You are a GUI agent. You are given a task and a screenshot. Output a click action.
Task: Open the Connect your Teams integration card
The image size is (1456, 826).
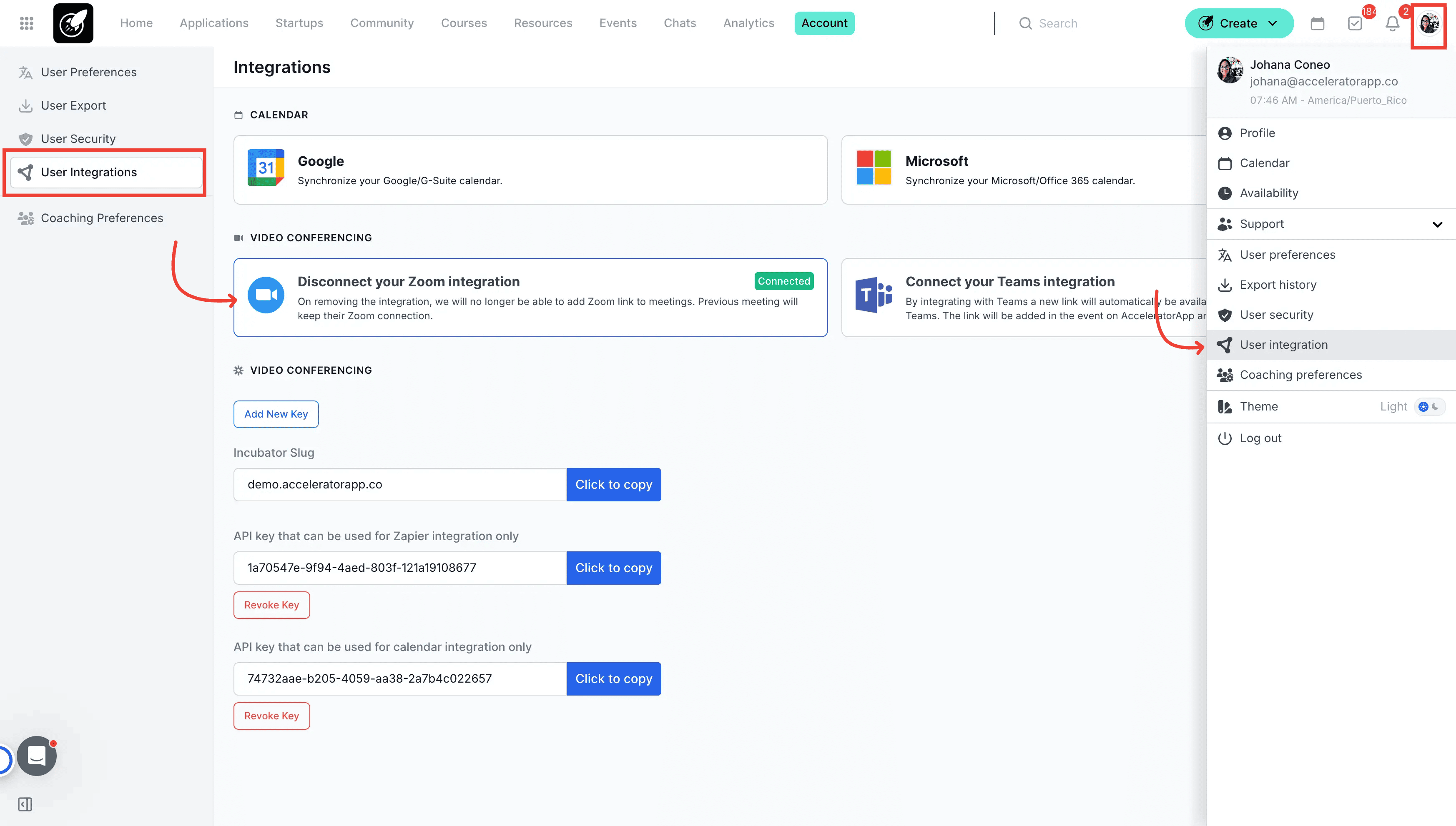point(1024,298)
